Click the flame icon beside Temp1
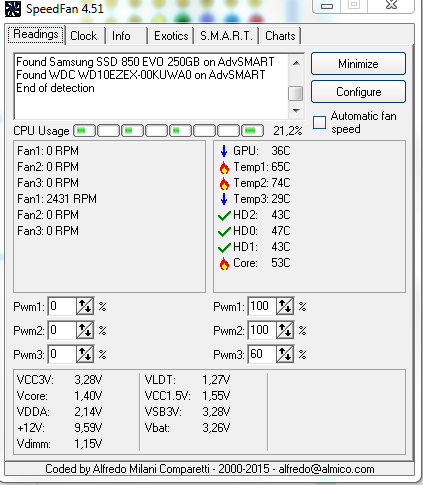 tap(224, 167)
